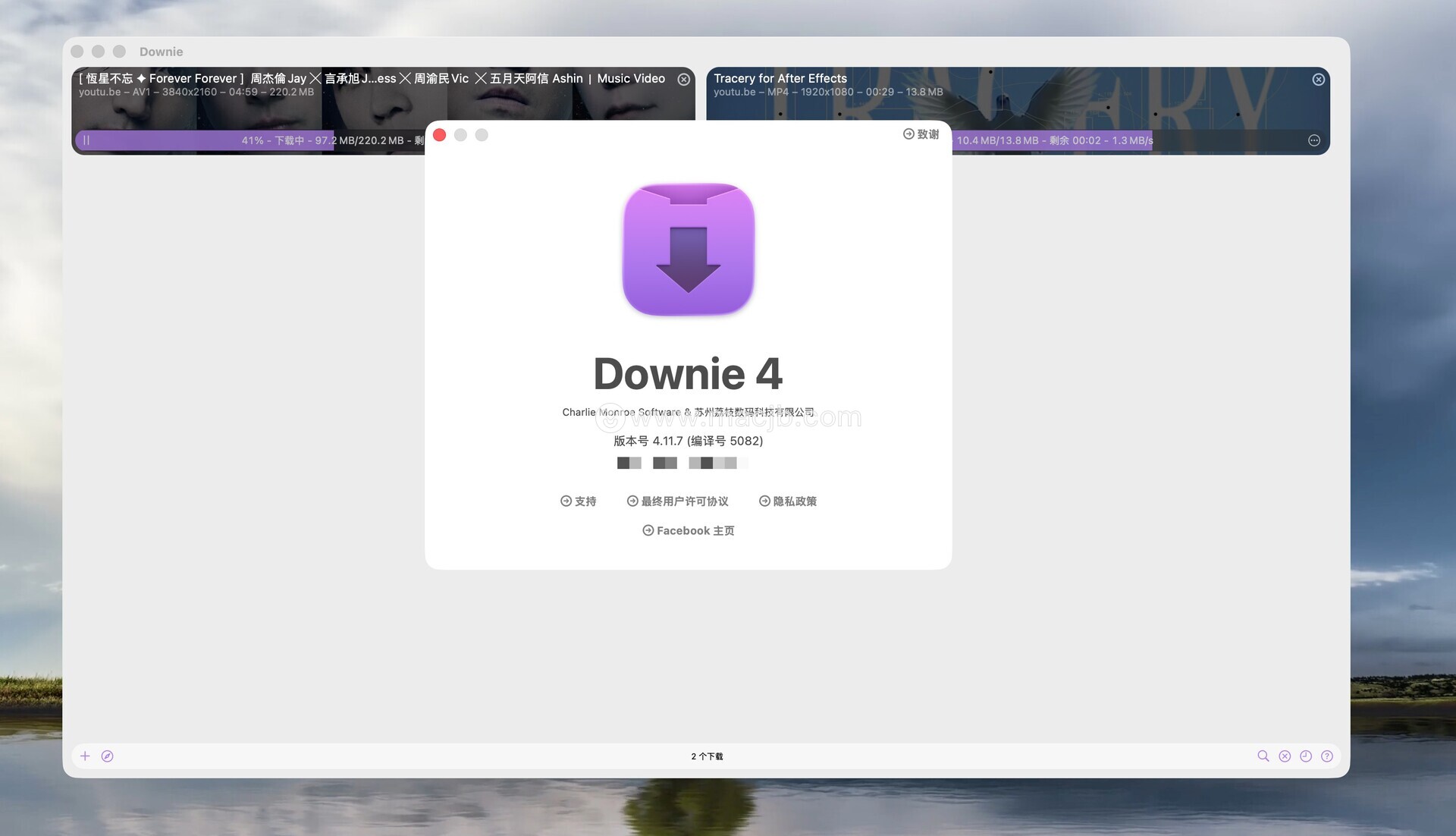Remove the Forever Forever download with its X icon

click(683, 80)
